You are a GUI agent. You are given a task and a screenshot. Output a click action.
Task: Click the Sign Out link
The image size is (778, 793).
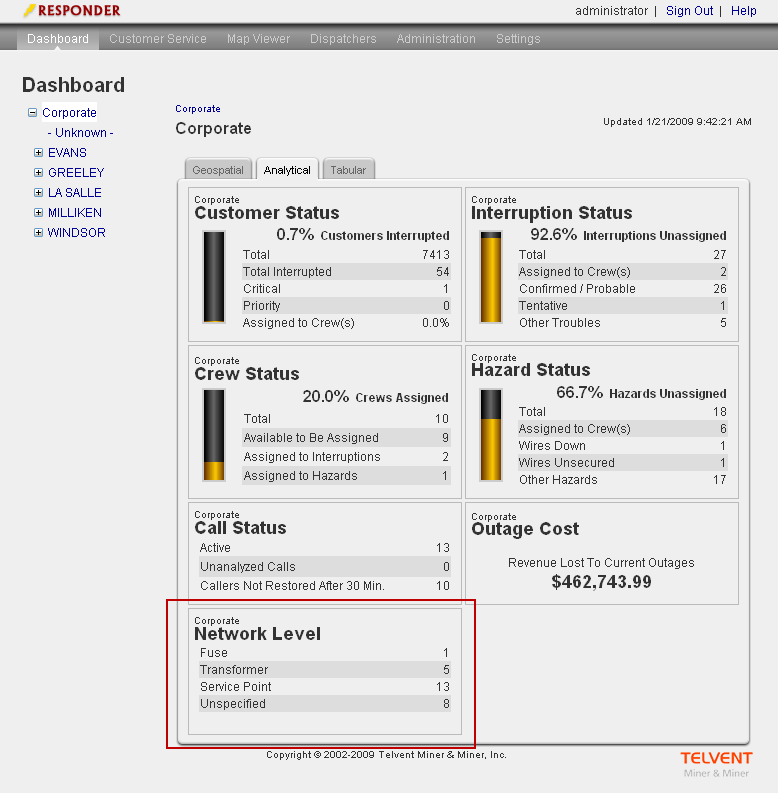click(x=690, y=11)
